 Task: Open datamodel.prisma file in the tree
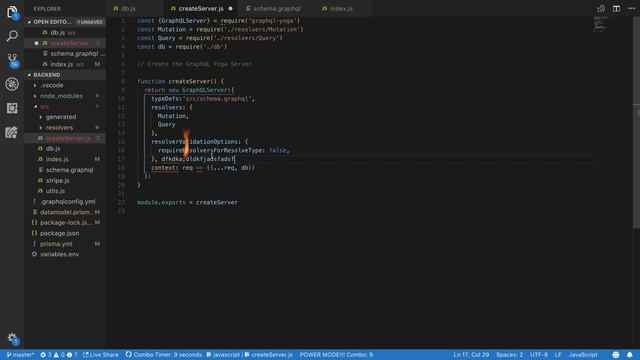65,212
